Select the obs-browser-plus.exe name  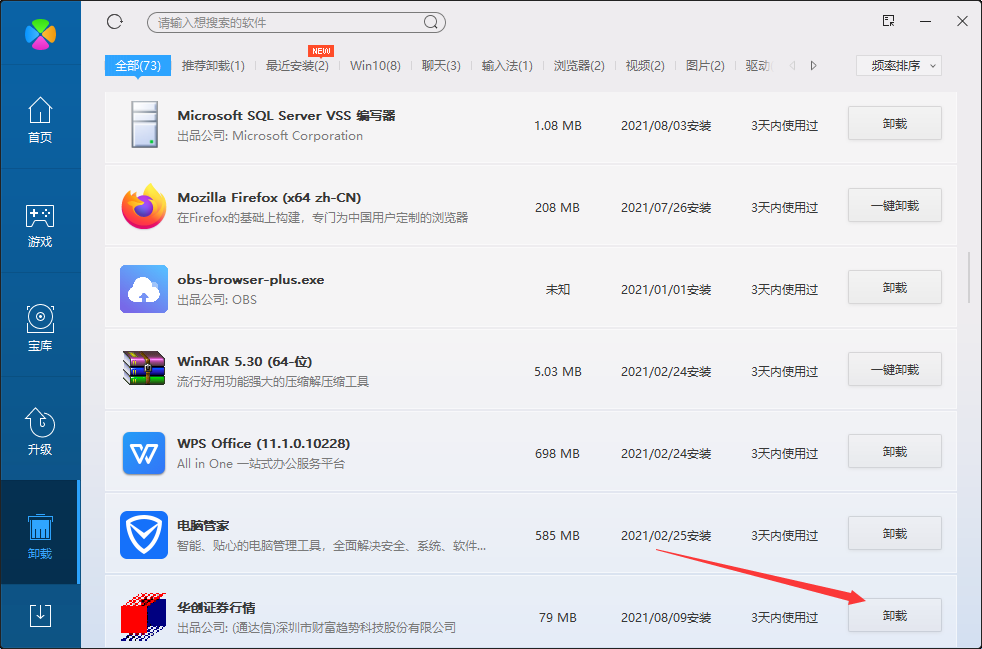point(251,280)
